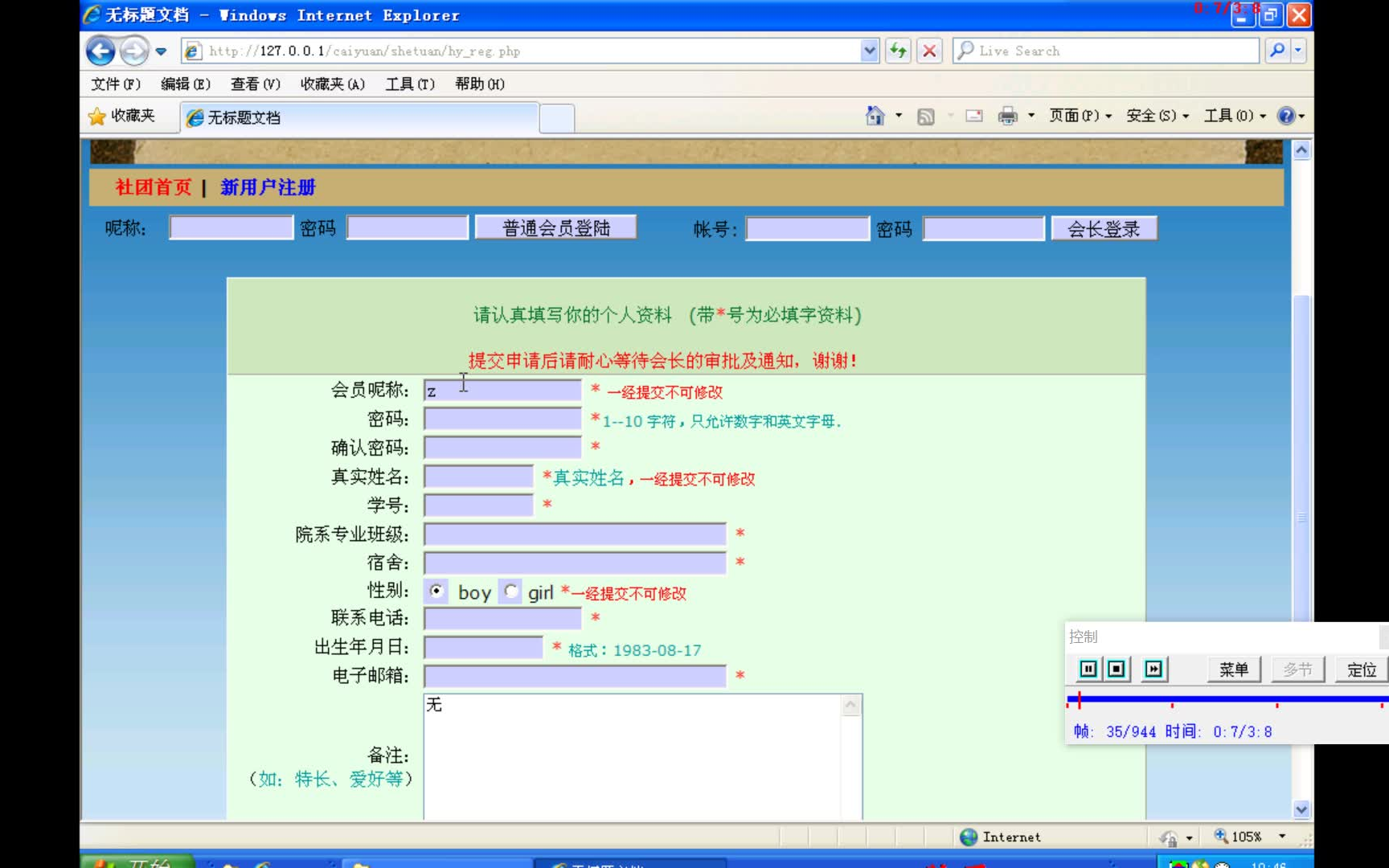Viewport: 1389px width, 868px height.
Task: Click the 联系电话 input field
Action: (502, 618)
